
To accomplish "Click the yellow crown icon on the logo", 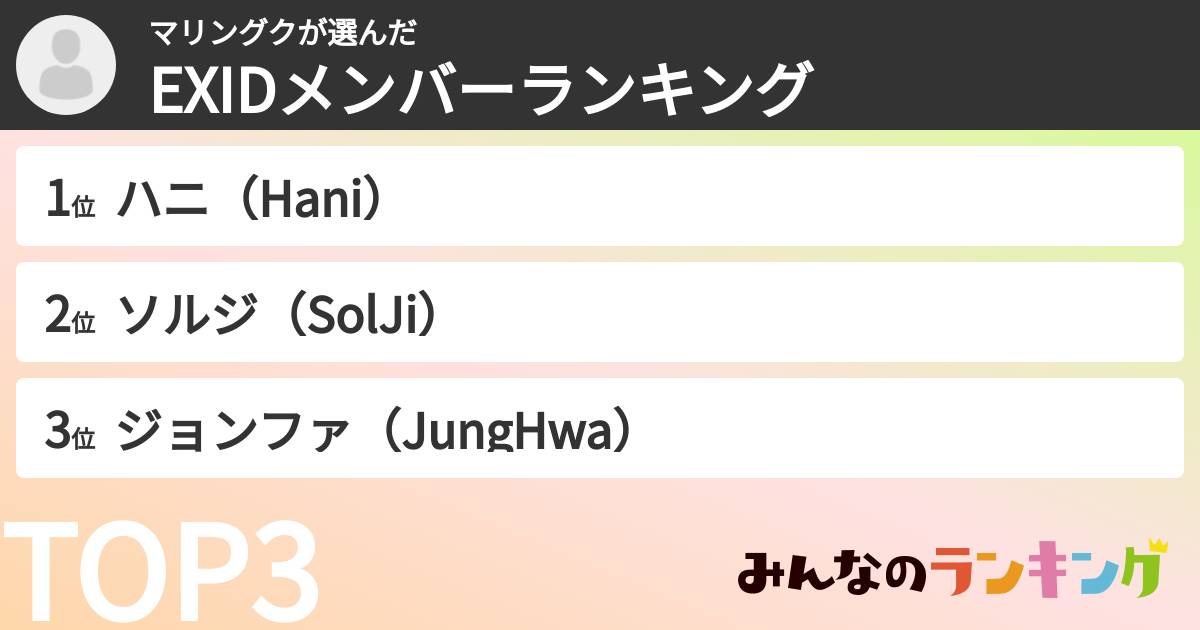I will pyautogui.click(x=1157, y=546).
